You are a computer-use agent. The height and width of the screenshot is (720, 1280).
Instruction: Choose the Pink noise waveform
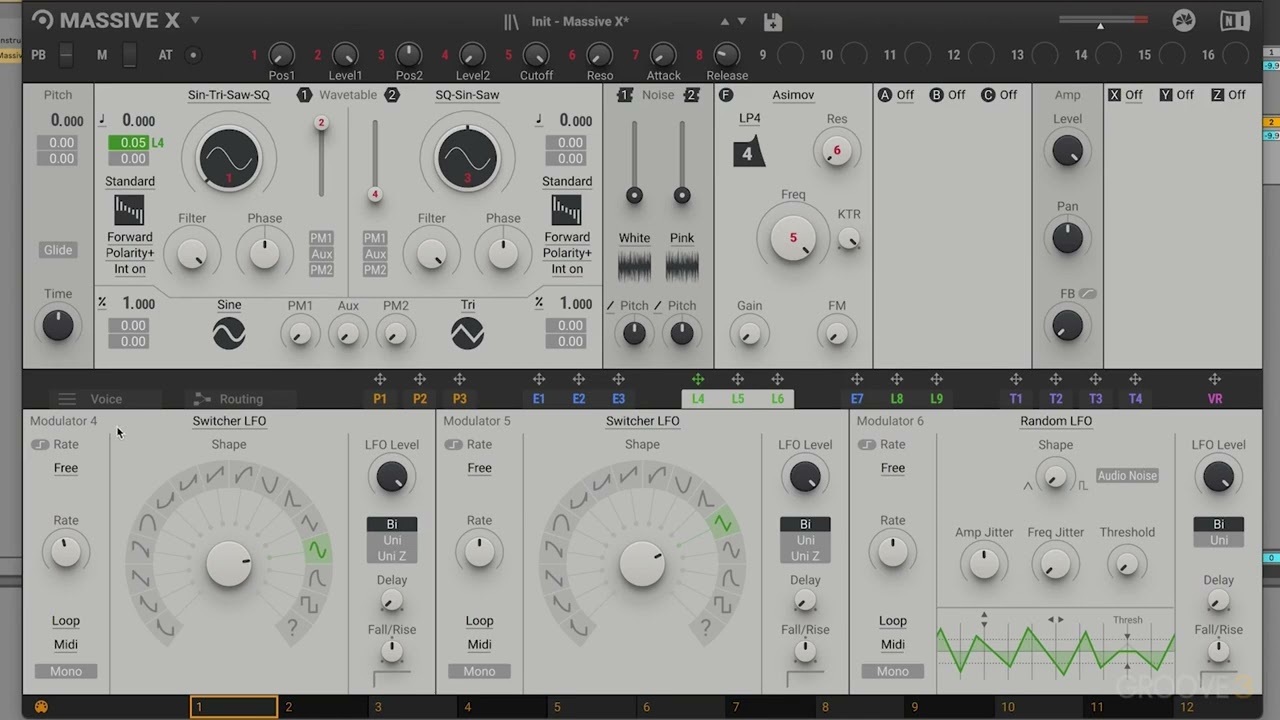click(x=682, y=265)
